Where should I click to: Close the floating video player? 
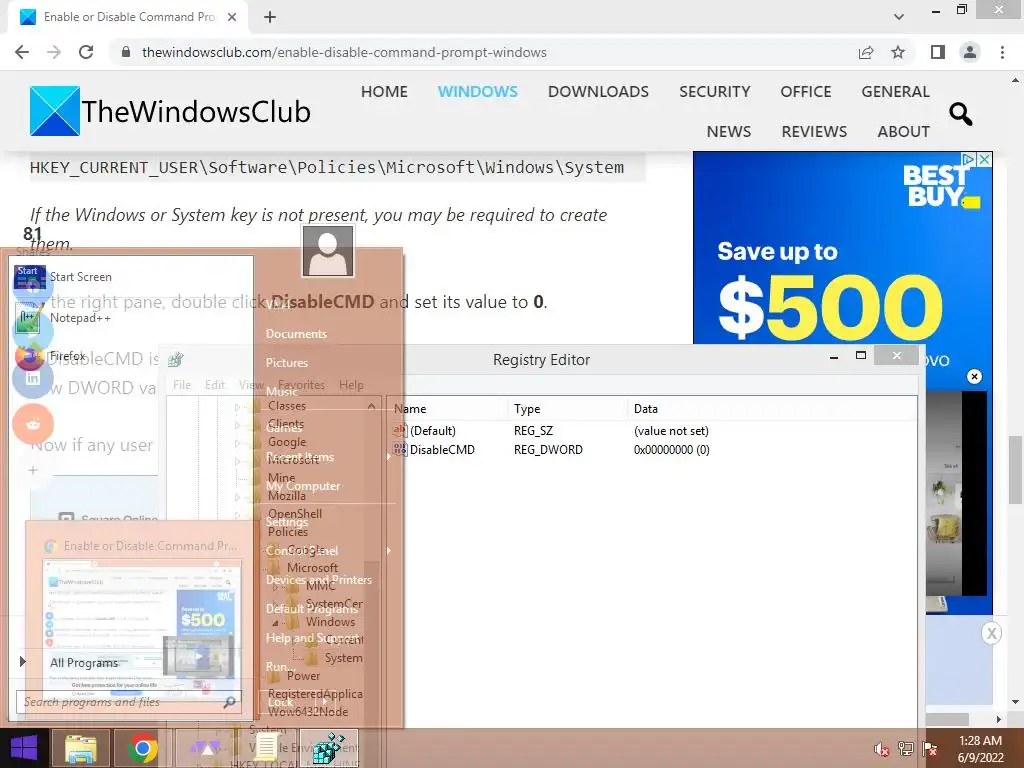click(x=974, y=376)
